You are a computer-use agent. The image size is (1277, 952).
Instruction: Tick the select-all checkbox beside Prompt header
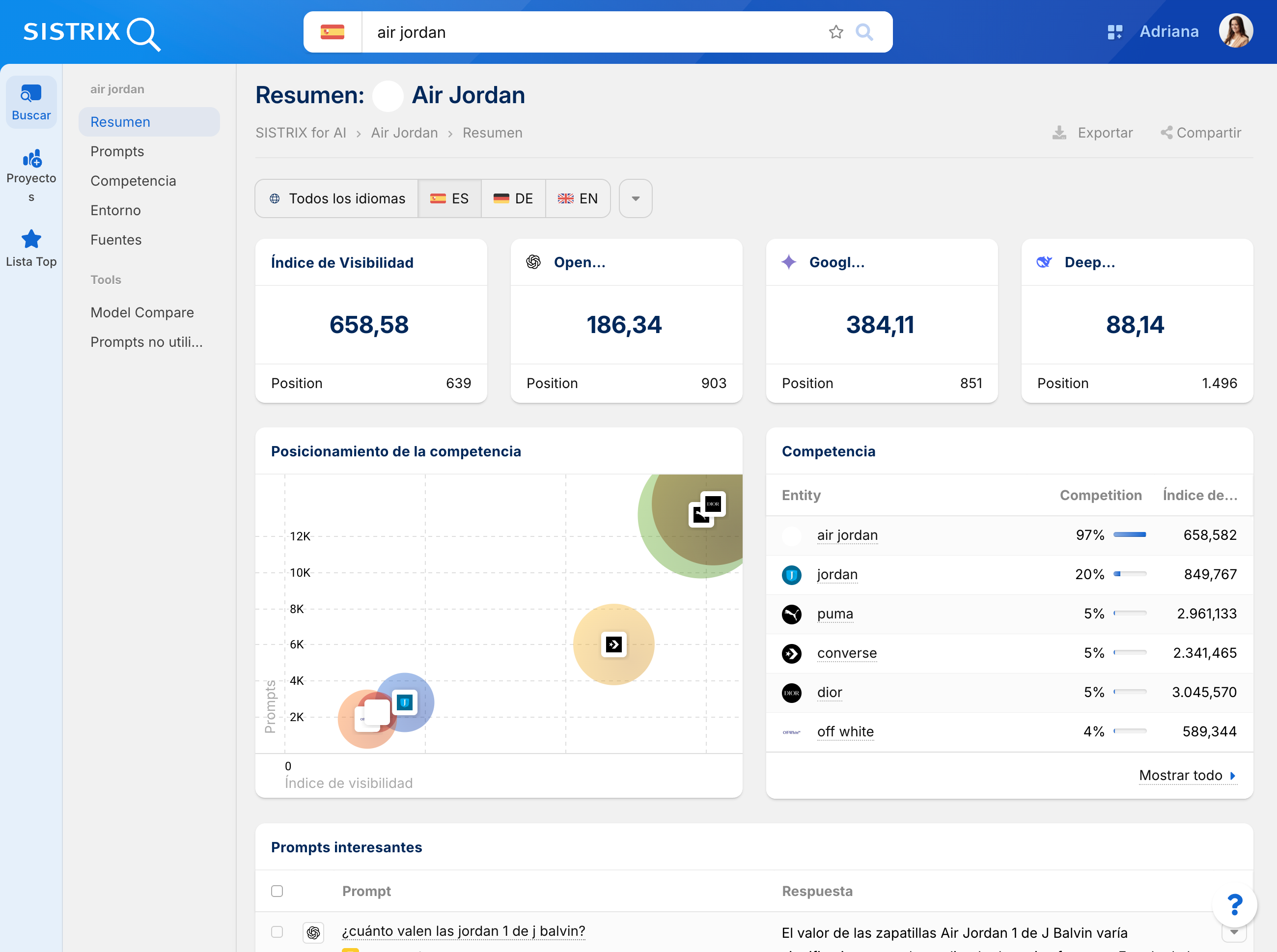pyautogui.click(x=277, y=891)
